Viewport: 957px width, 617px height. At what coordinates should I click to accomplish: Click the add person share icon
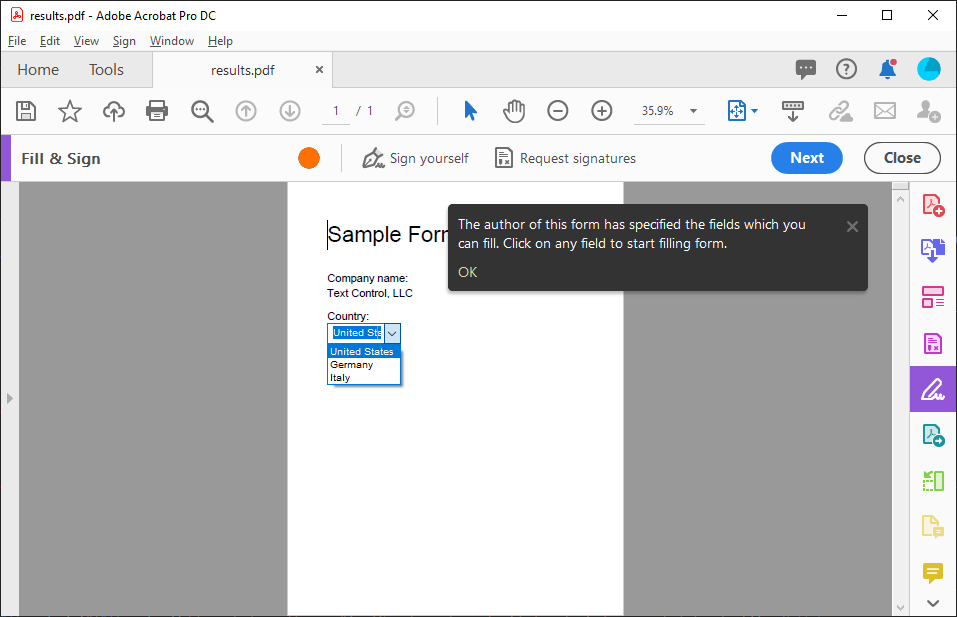tap(928, 111)
